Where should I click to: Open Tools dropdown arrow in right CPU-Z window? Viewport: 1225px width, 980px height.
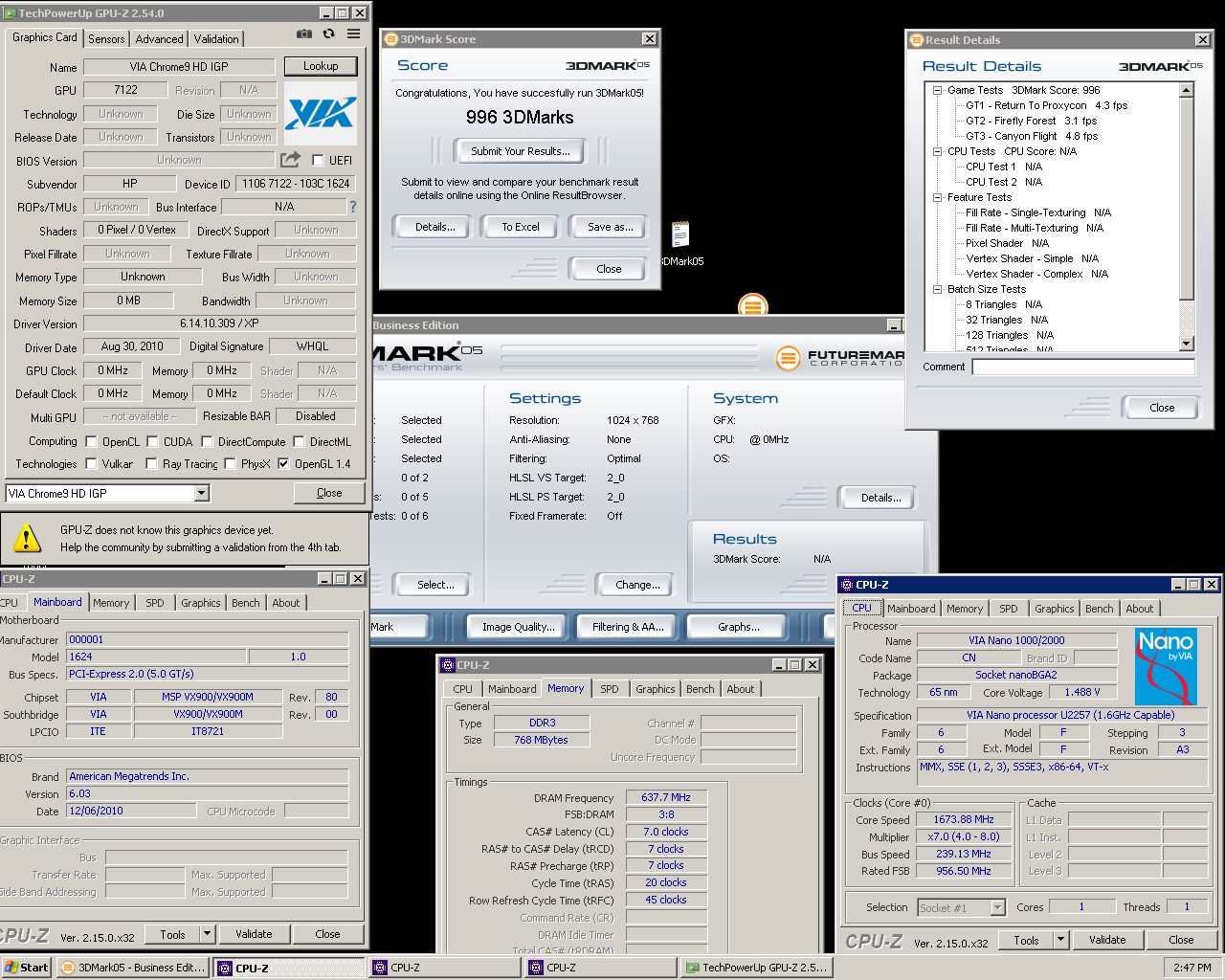1060,940
